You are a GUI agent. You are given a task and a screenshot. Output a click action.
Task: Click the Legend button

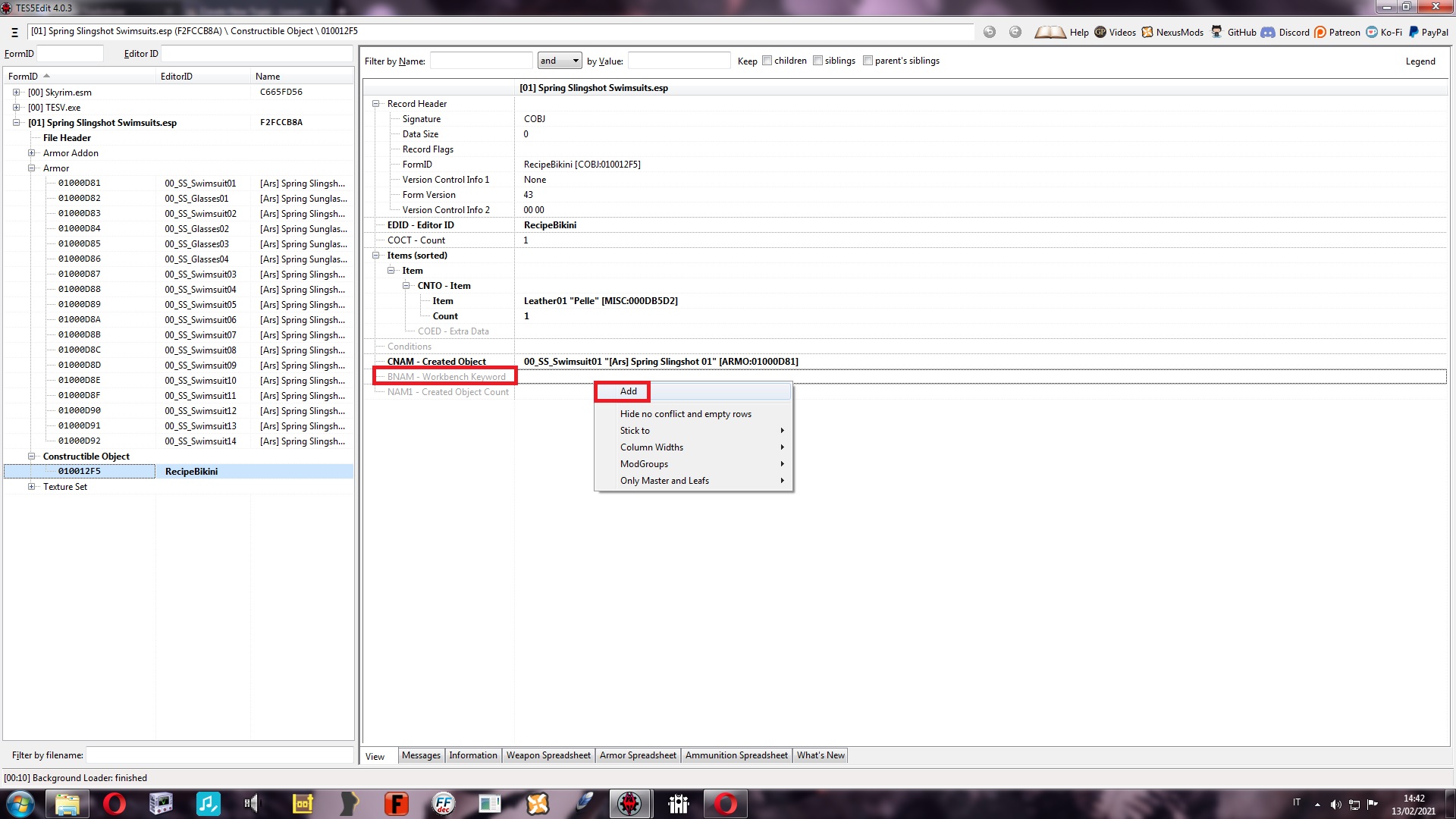point(1420,61)
